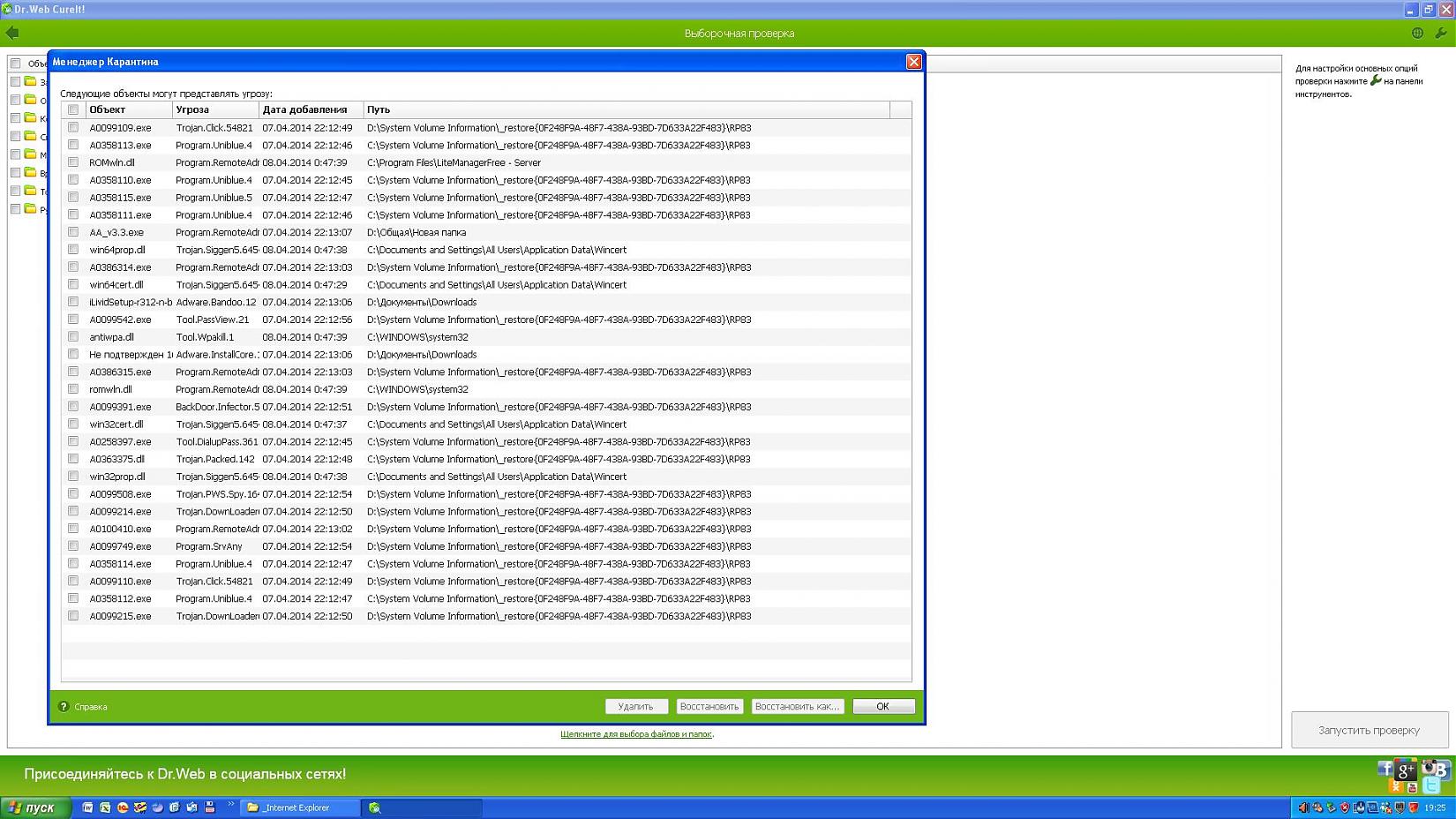Check the box for A0099109.exe
The height and width of the screenshot is (819, 1456).
(x=73, y=127)
